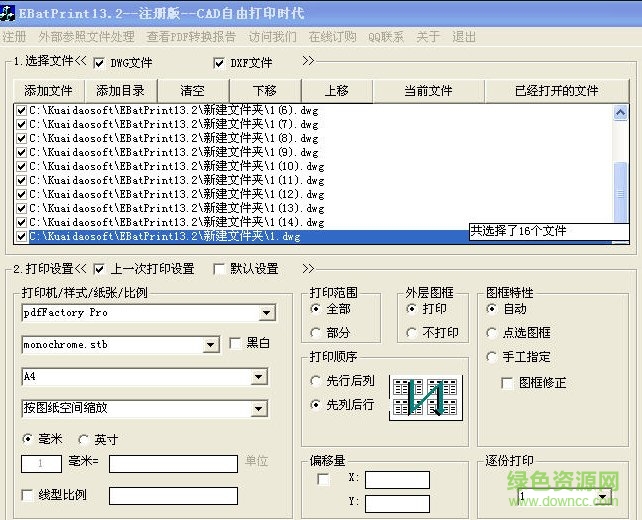The width and height of the screenshot is (642, 520).
Task: Select 全部 print range radio
Action: tap(315, 309)
